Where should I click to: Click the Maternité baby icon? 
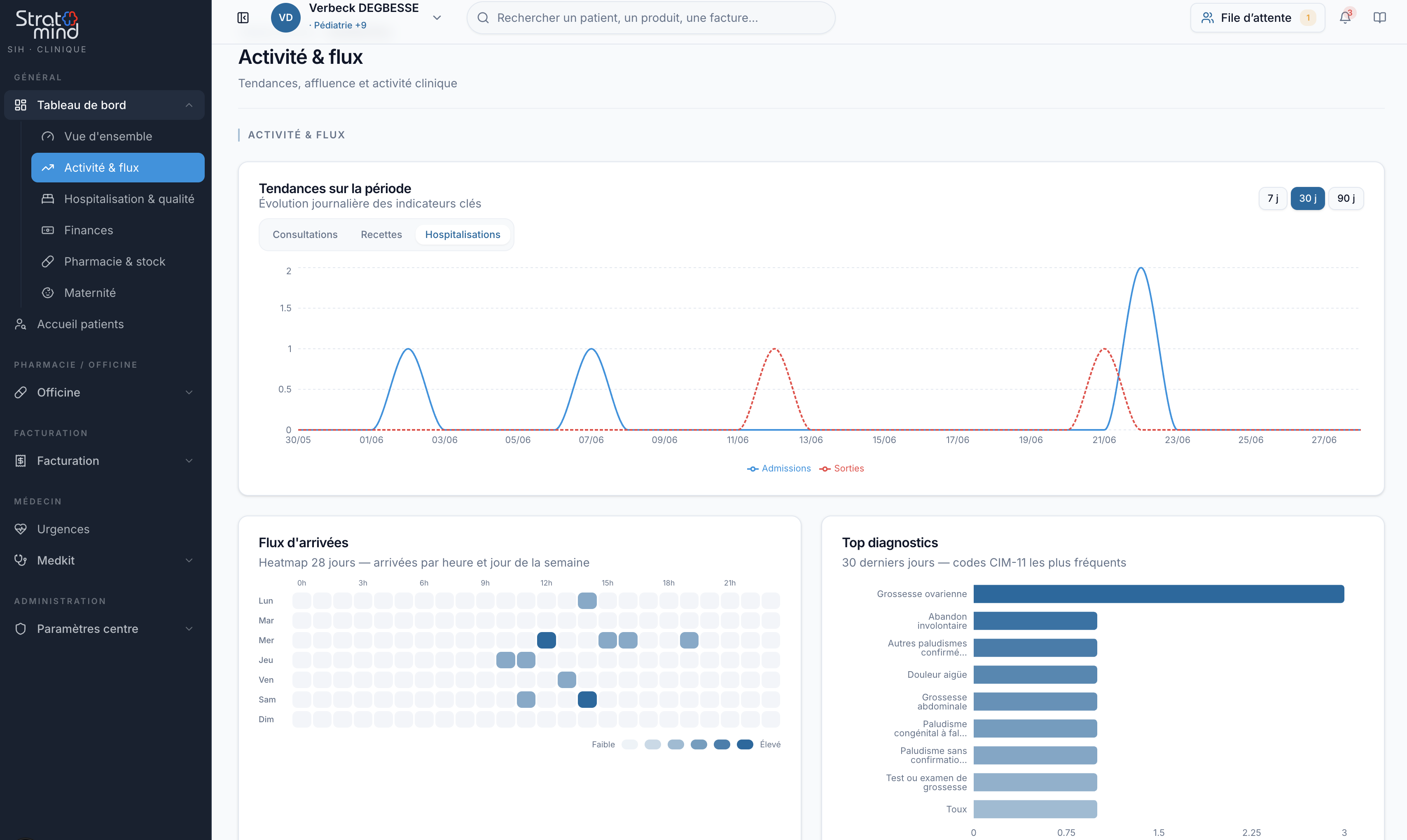click(48, 293)
